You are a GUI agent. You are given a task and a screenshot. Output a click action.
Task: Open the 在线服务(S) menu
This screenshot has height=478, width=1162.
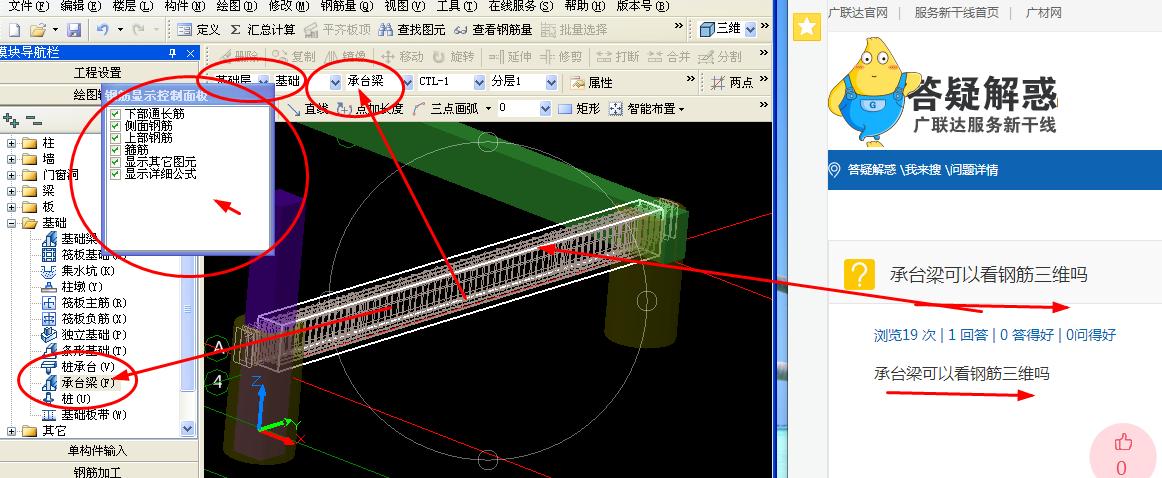(521, 7)
